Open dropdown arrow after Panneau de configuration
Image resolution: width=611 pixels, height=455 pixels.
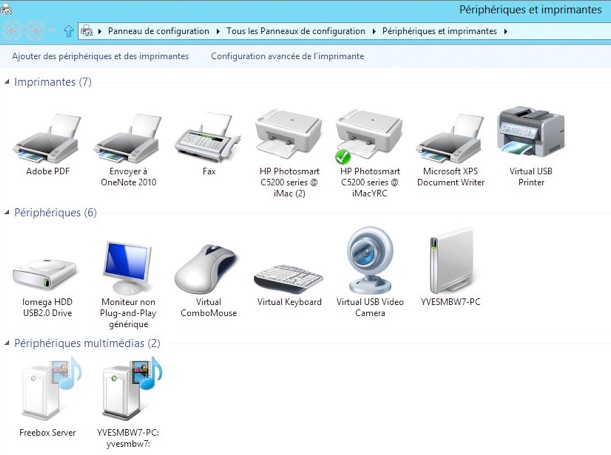point(218,31)
